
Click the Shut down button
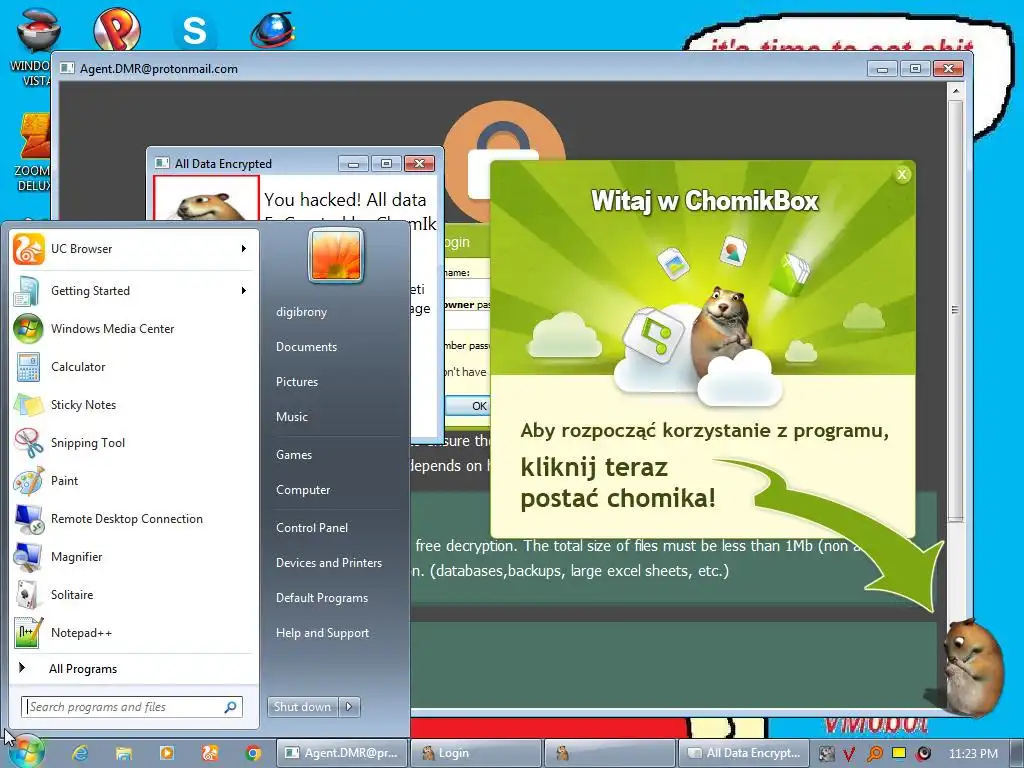click(x=302, y=707)
